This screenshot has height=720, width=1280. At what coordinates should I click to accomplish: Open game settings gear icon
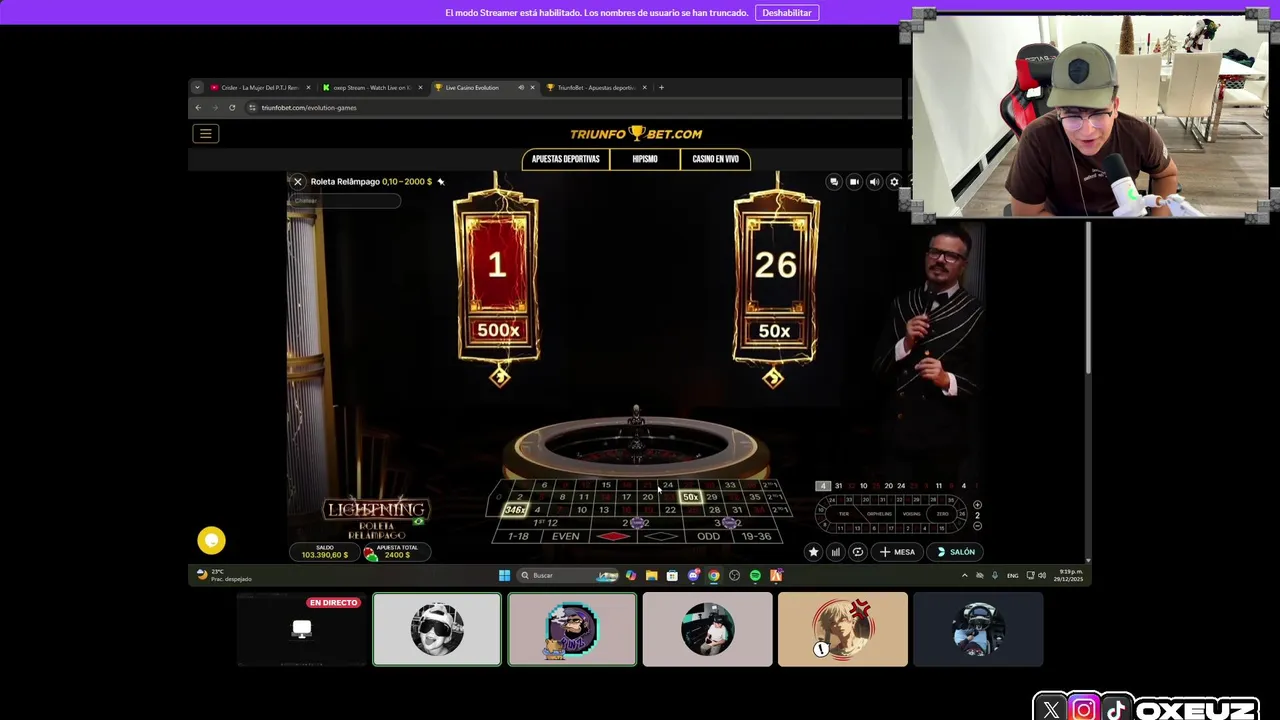coord(894,182)
